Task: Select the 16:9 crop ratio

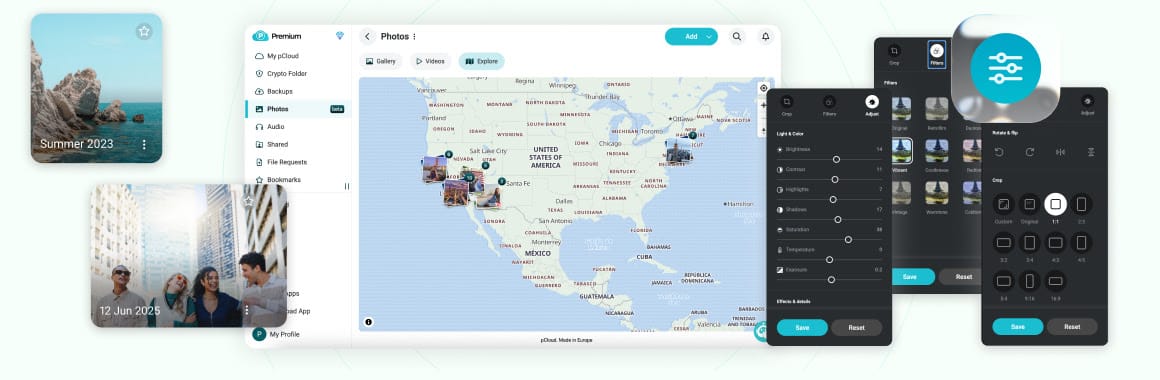Action: pyautogui.click(x=1056, y=281)
